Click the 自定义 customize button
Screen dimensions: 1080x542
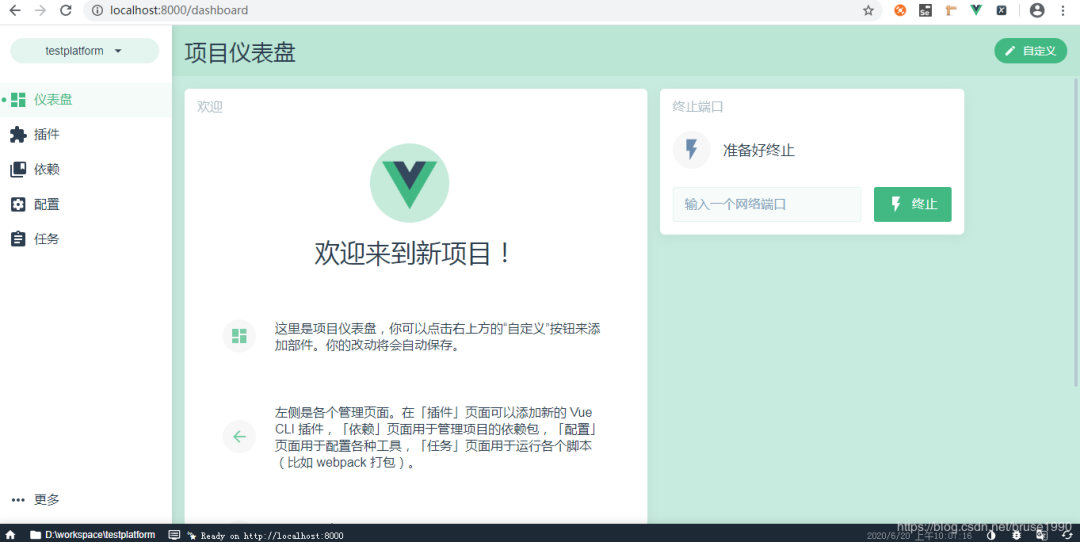[x=1030, y=51]
